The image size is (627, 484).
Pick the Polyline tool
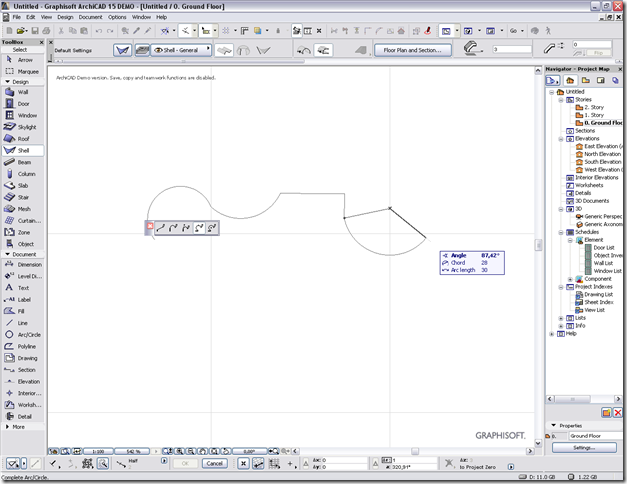(x=22, y=346)
